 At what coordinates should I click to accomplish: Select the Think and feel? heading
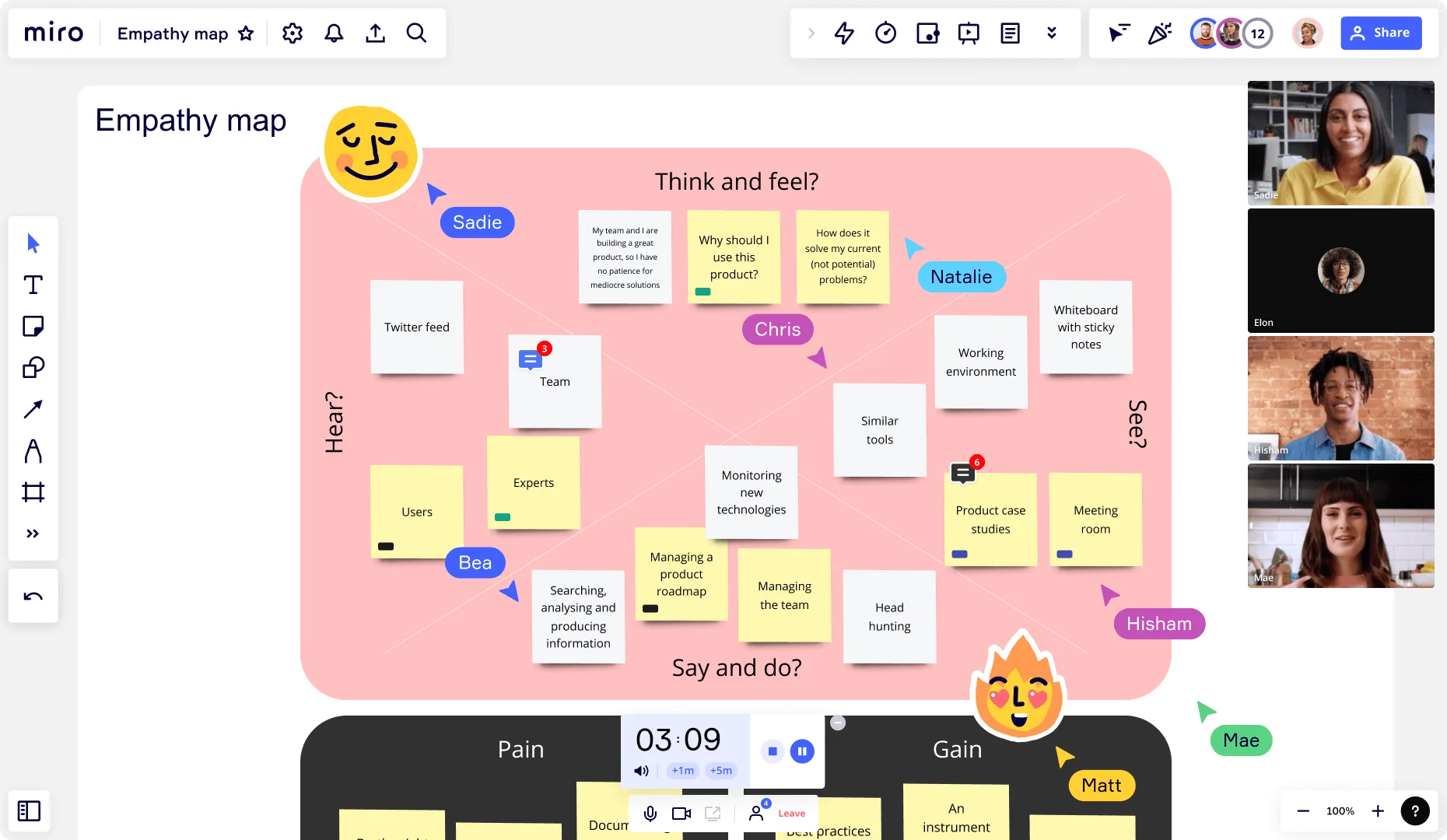(737, 181)
